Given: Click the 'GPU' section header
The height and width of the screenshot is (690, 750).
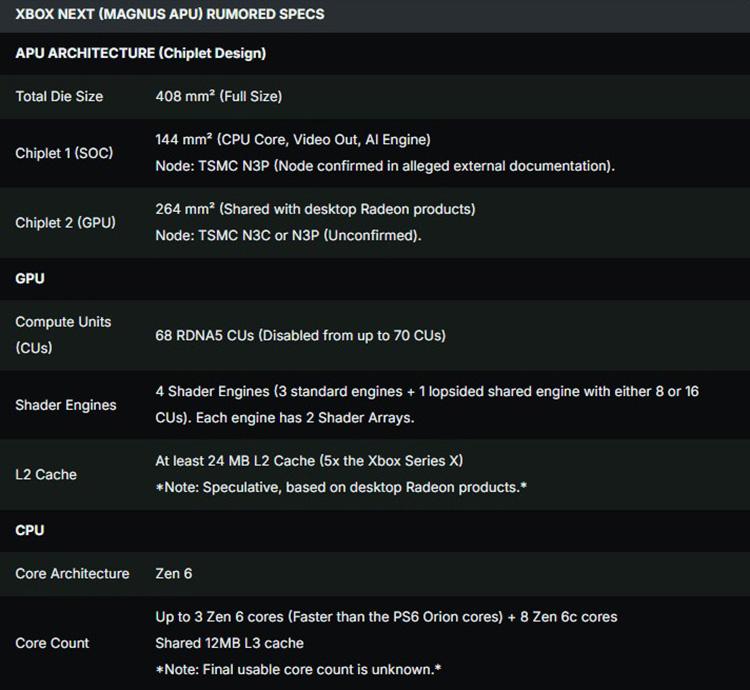Looking at the screenshot, I should (x=30, y=278).
